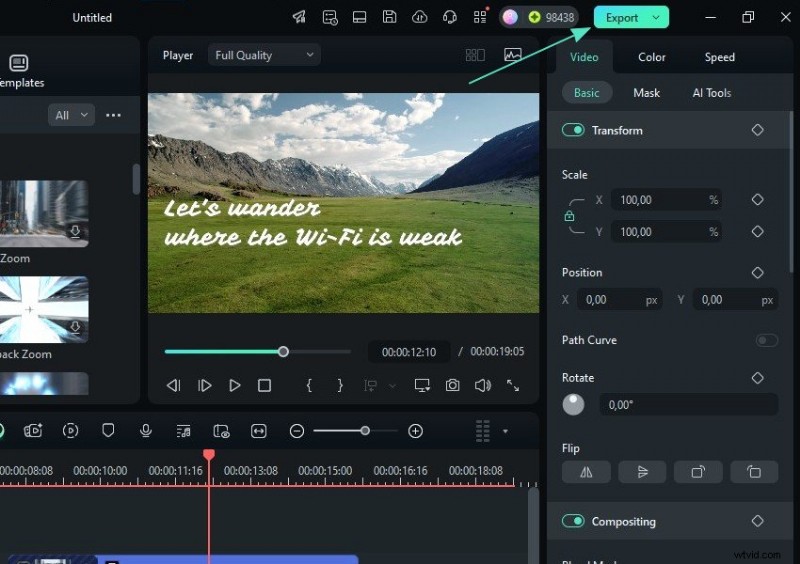Step back one frame in player
Image resolution: width=800 pixels, height=564 pixels.
tap(173, 385)
